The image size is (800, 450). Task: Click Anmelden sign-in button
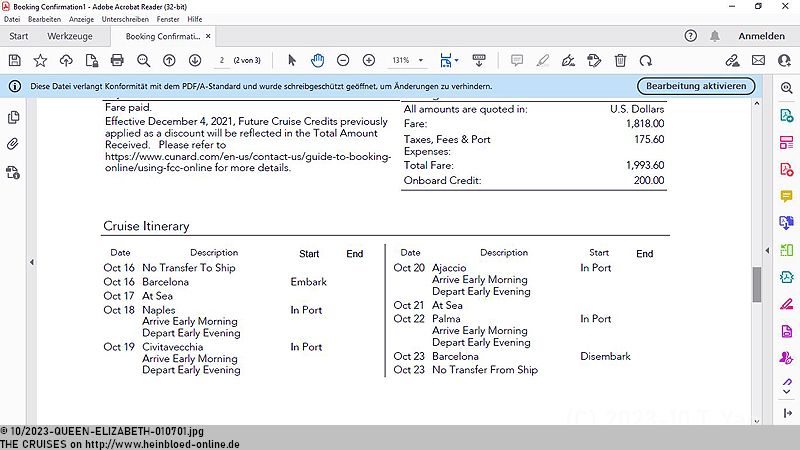click(x=761, y=36)
